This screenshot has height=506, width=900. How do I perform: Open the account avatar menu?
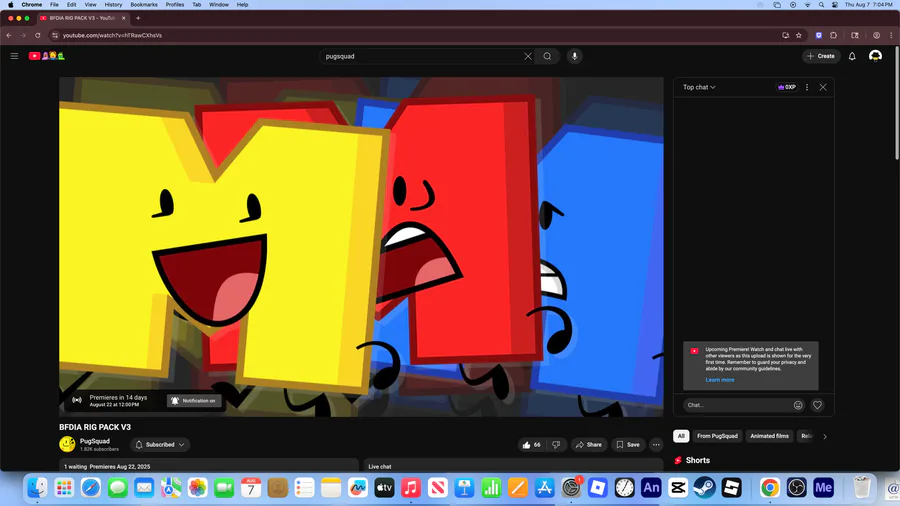pos(875,56)
